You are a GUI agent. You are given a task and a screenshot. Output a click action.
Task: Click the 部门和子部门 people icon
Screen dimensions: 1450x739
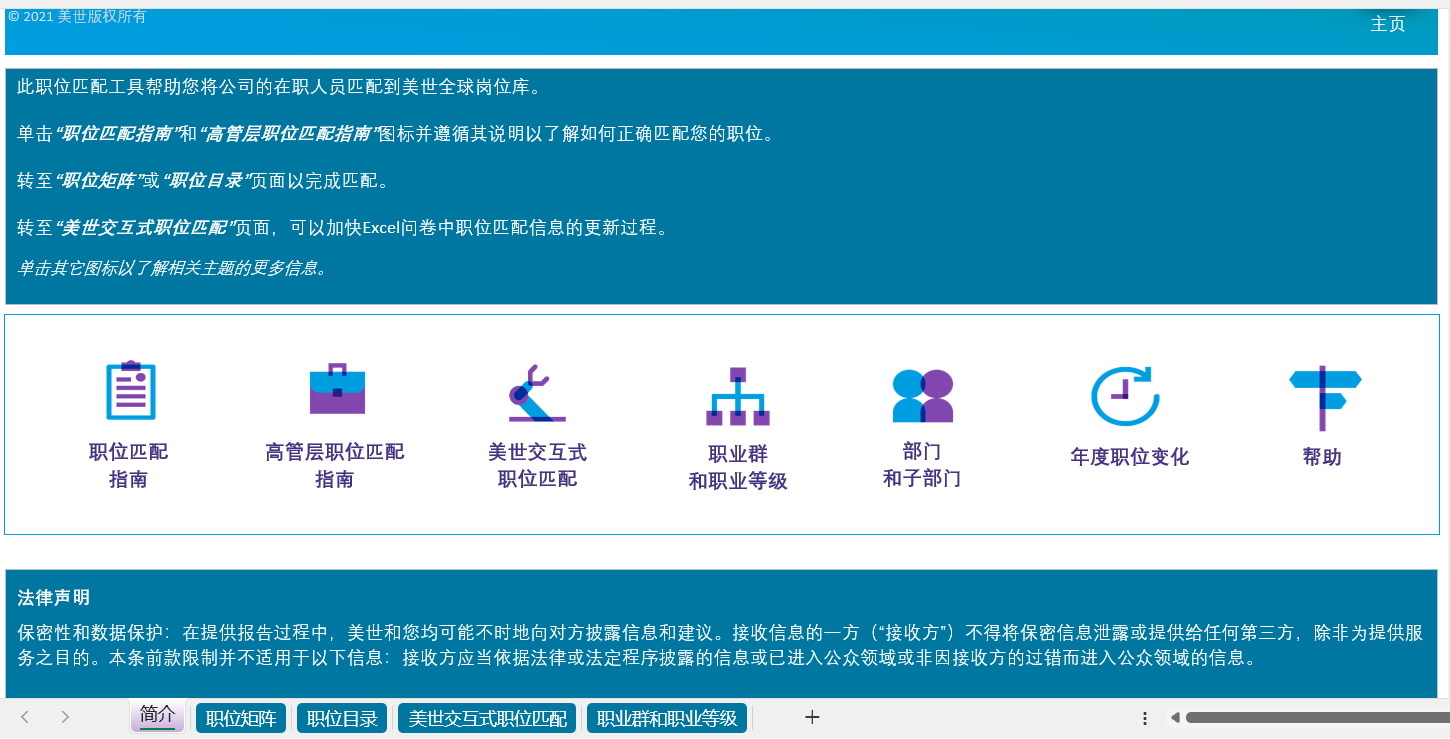tap(922, 395)
